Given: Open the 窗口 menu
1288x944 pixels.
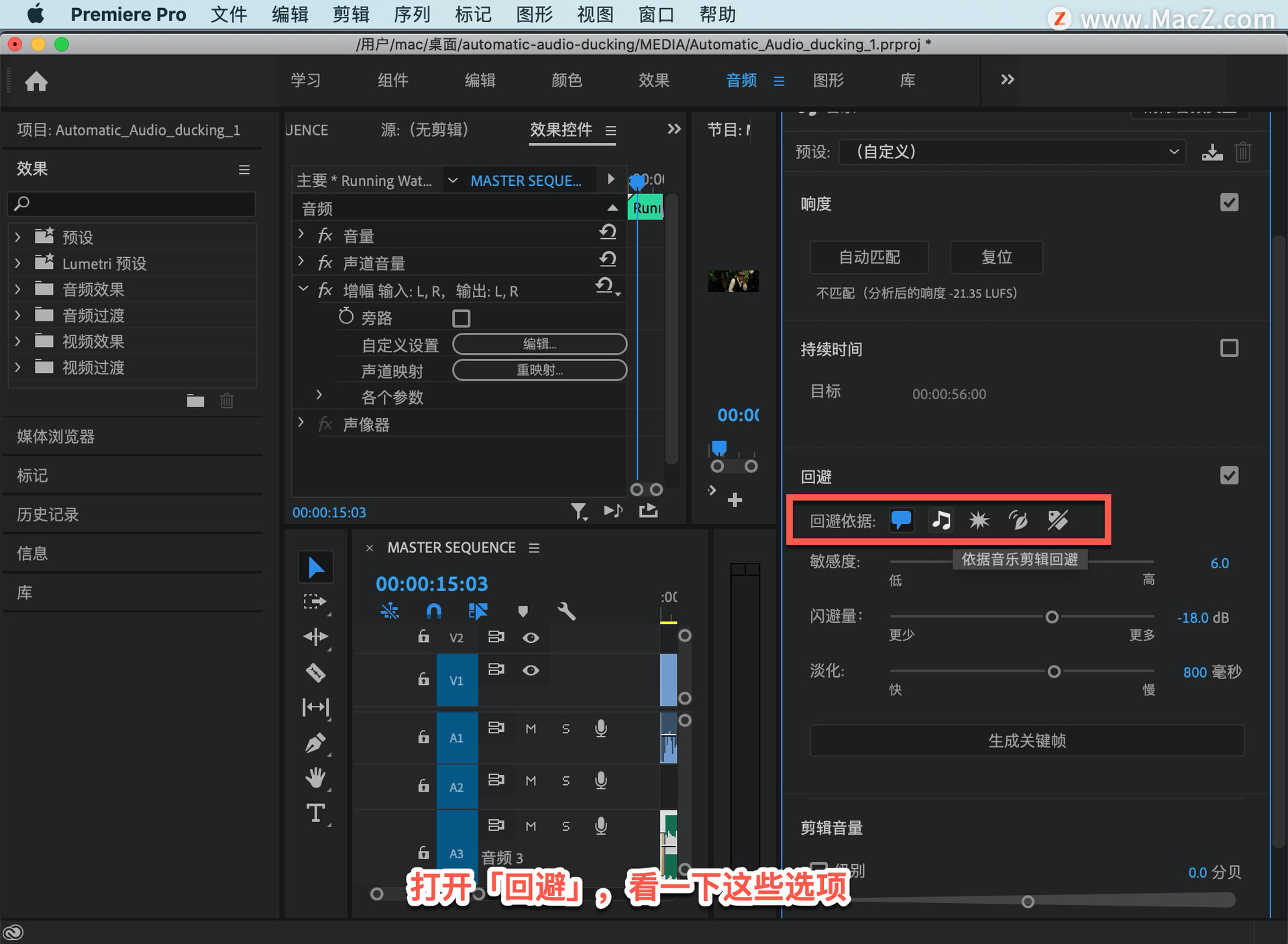Looking at the screenshot, I should tap(655, 15).
